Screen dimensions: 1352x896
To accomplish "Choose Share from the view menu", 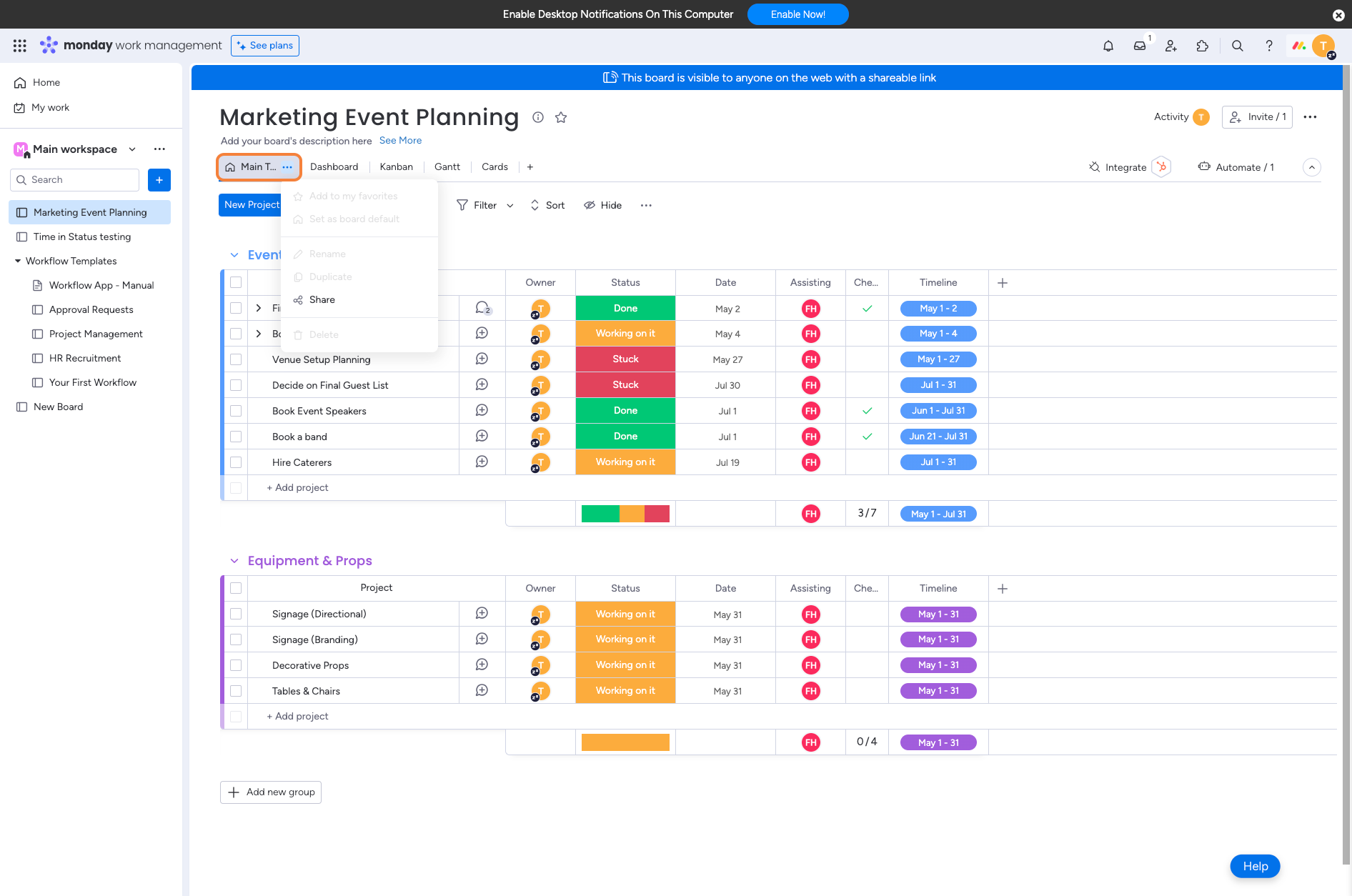I will [x=322, y=299].
